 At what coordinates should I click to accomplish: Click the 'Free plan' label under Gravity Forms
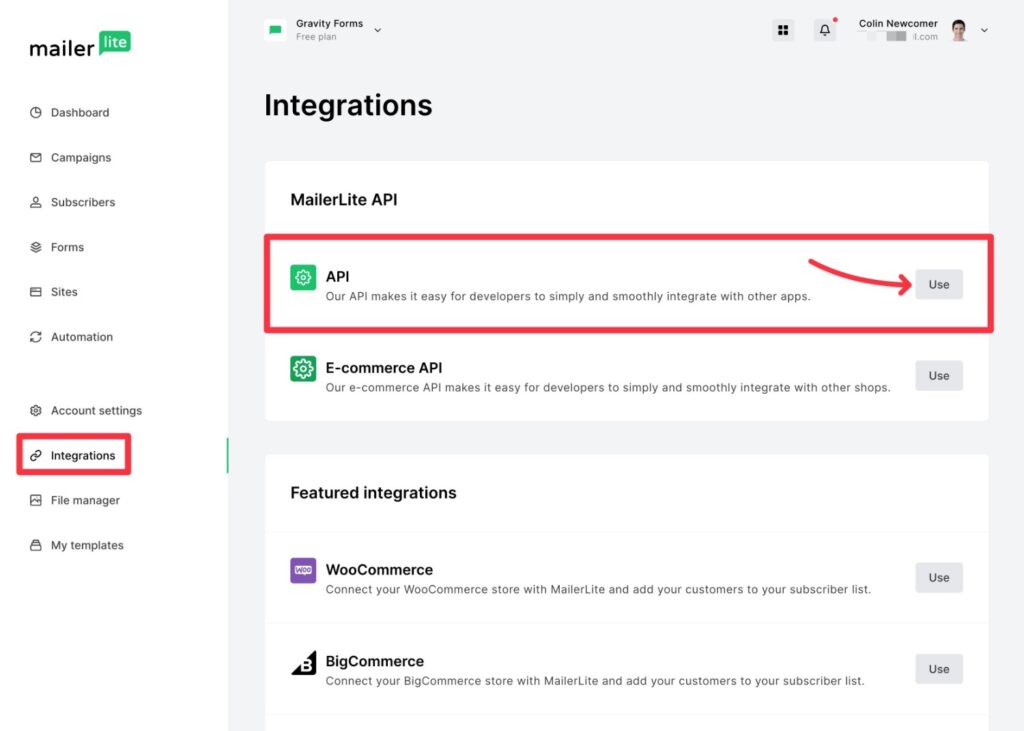point(316,37)
